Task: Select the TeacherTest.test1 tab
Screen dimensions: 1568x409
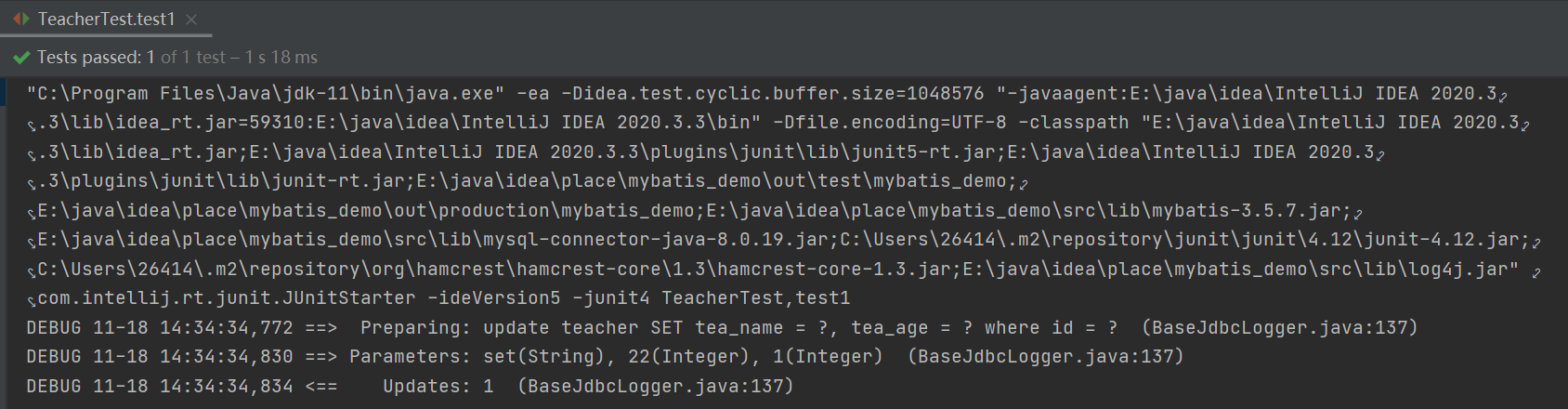Action: 106,19
